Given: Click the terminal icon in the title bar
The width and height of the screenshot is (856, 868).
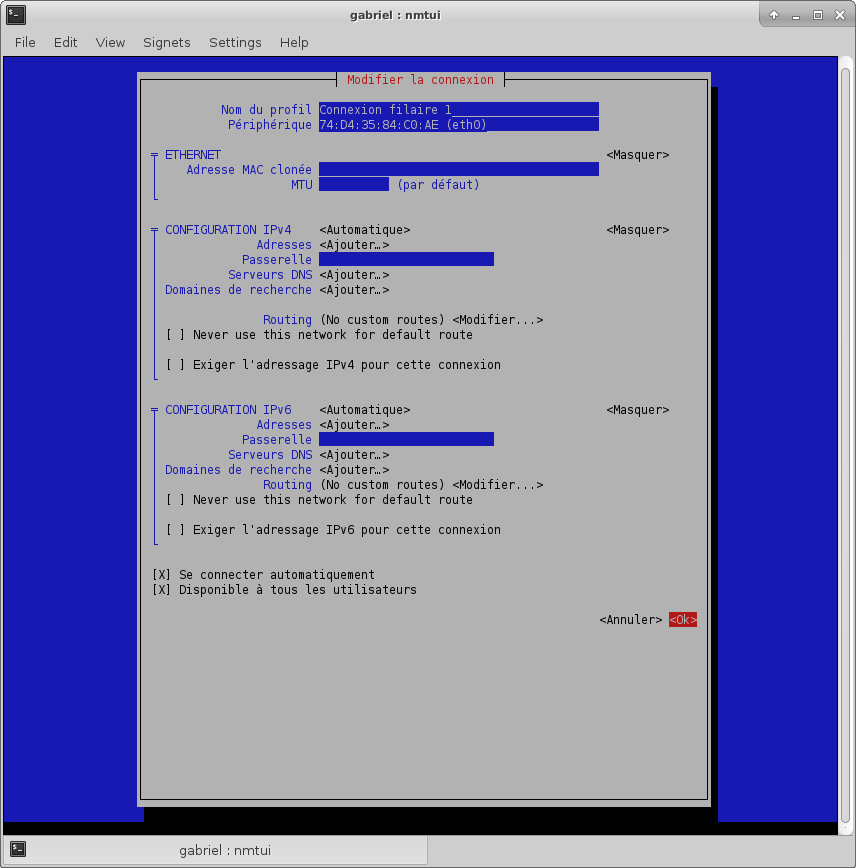Looking at the screenshot, I should pyautogui.click(x=16, y=15).
